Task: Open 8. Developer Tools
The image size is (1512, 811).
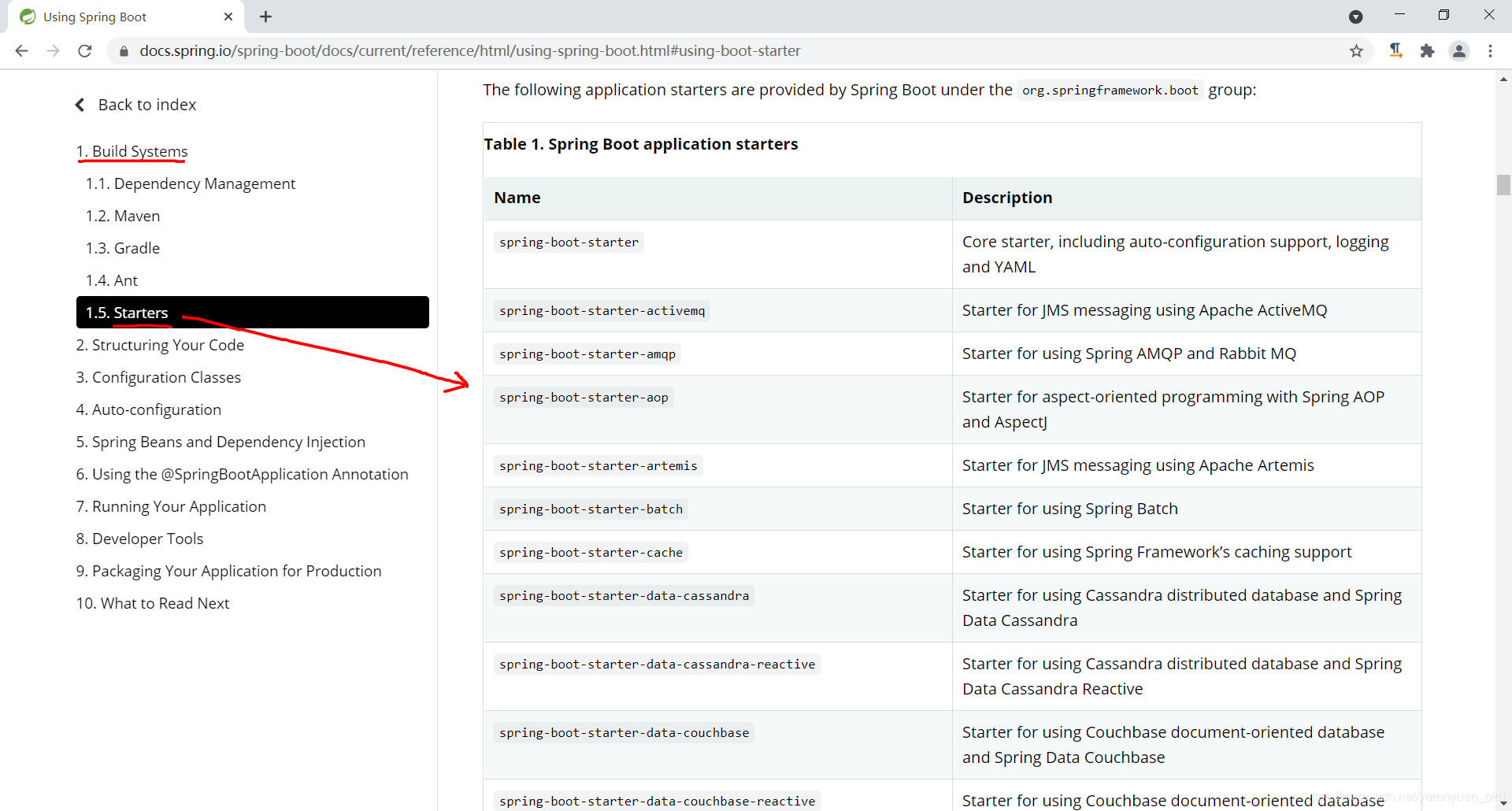Action: coord(139,539)
